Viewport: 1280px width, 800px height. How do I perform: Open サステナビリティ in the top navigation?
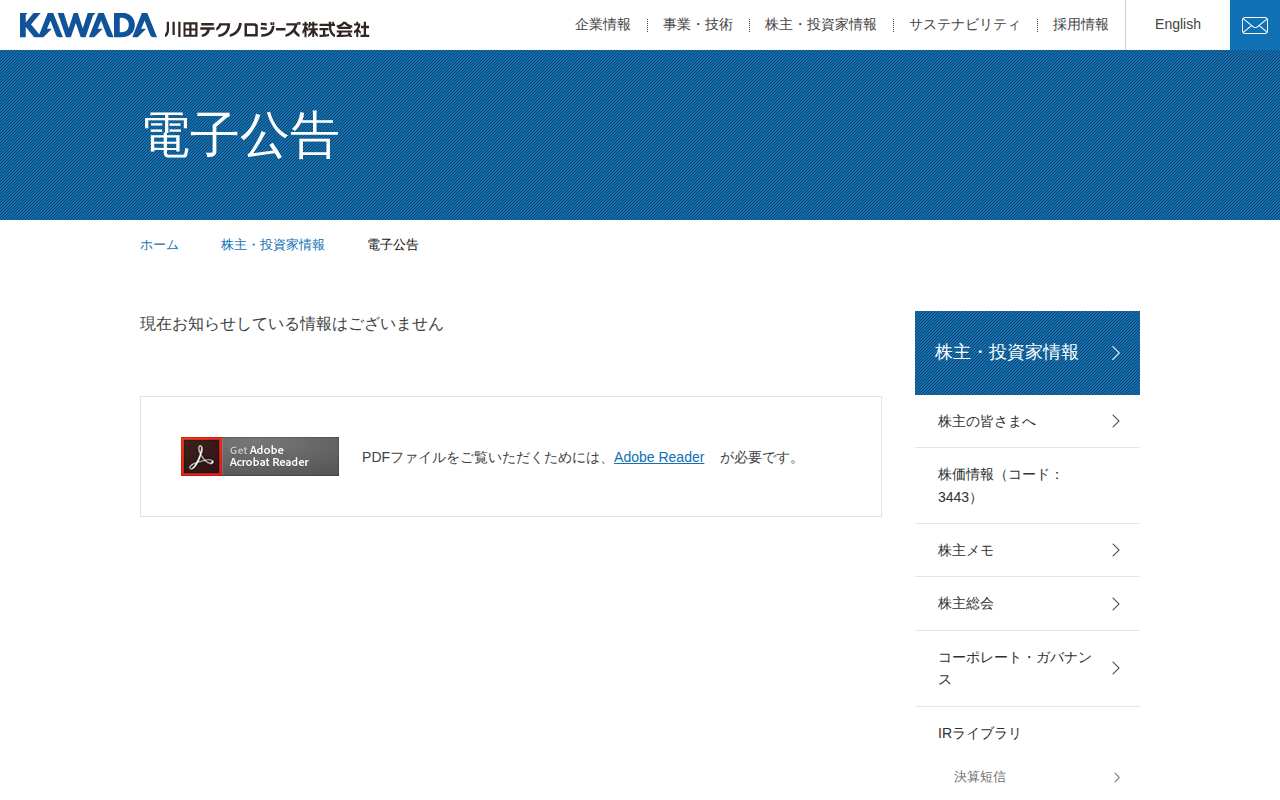pos(965,25)
